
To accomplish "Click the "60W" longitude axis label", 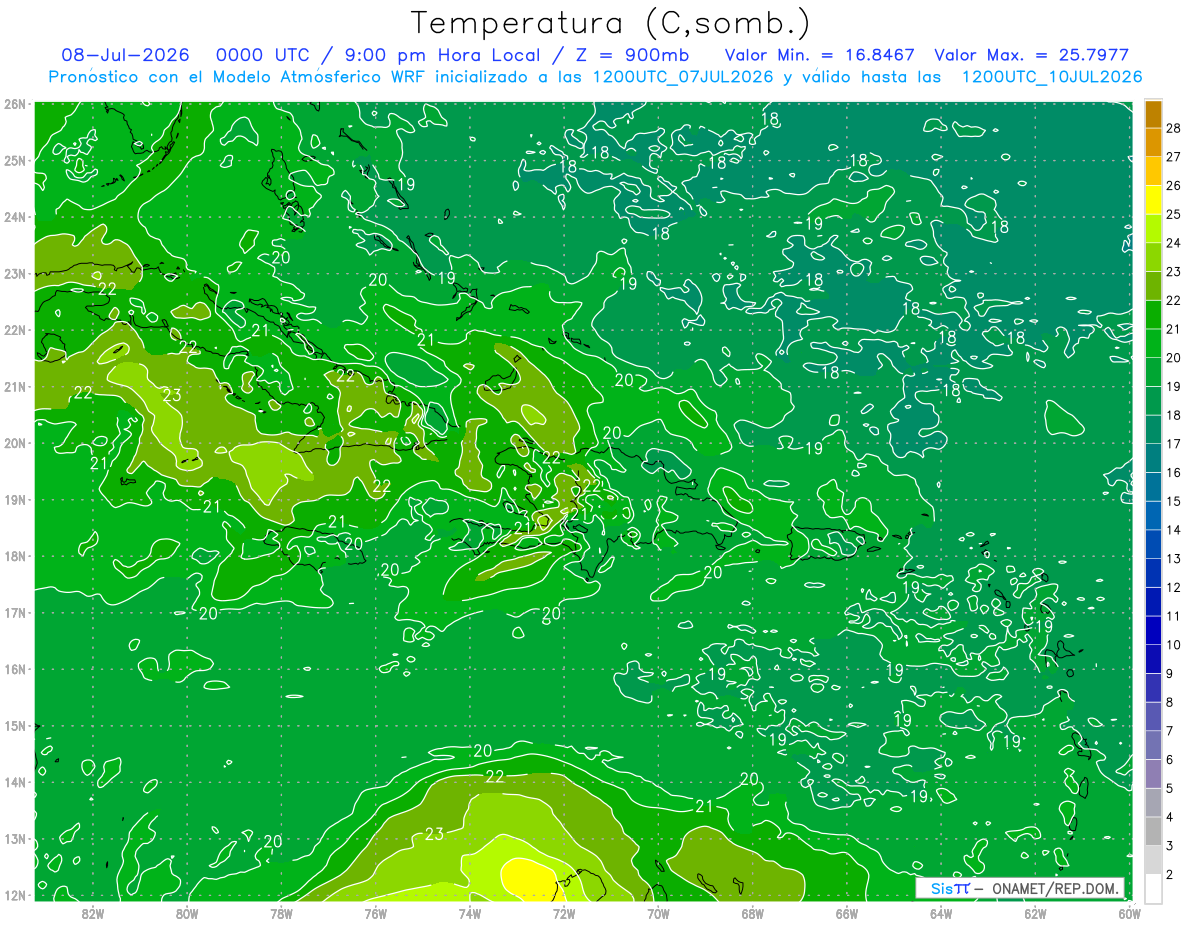I will click(1129, 912).
